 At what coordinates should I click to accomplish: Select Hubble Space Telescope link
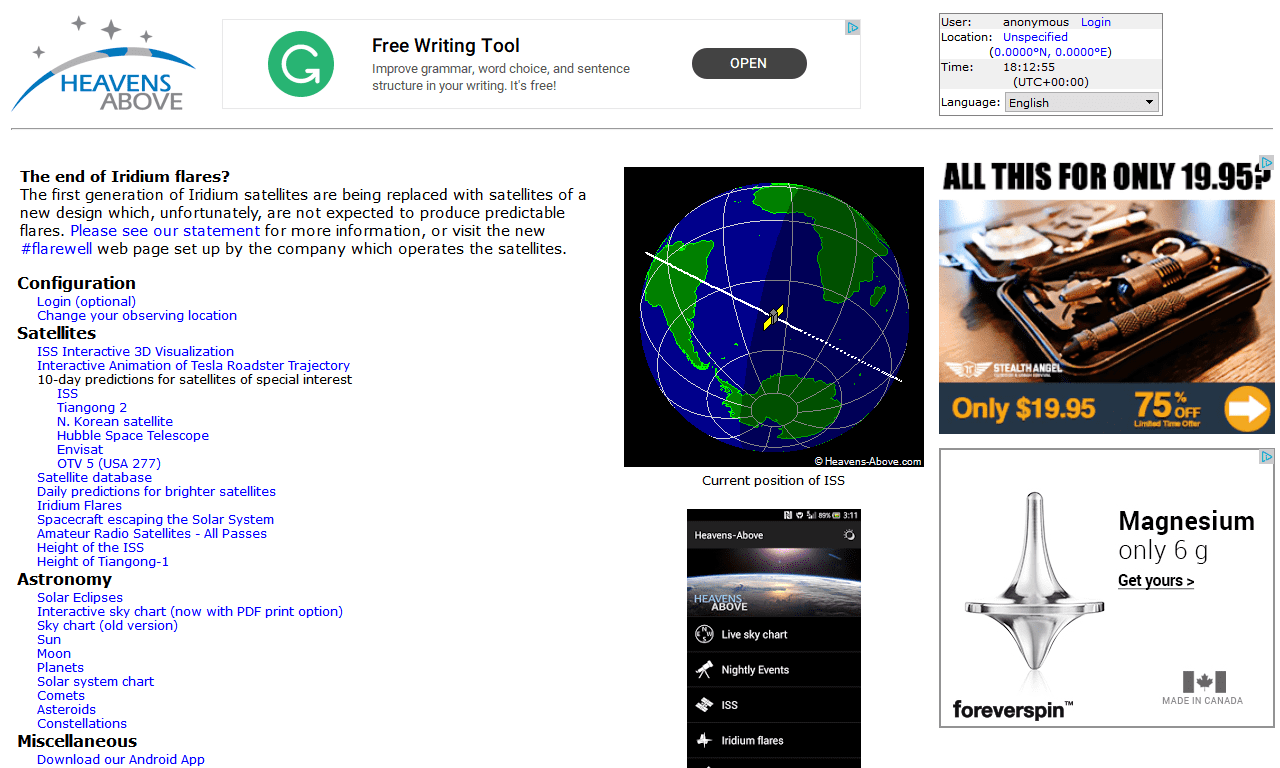tap(133, 435)
